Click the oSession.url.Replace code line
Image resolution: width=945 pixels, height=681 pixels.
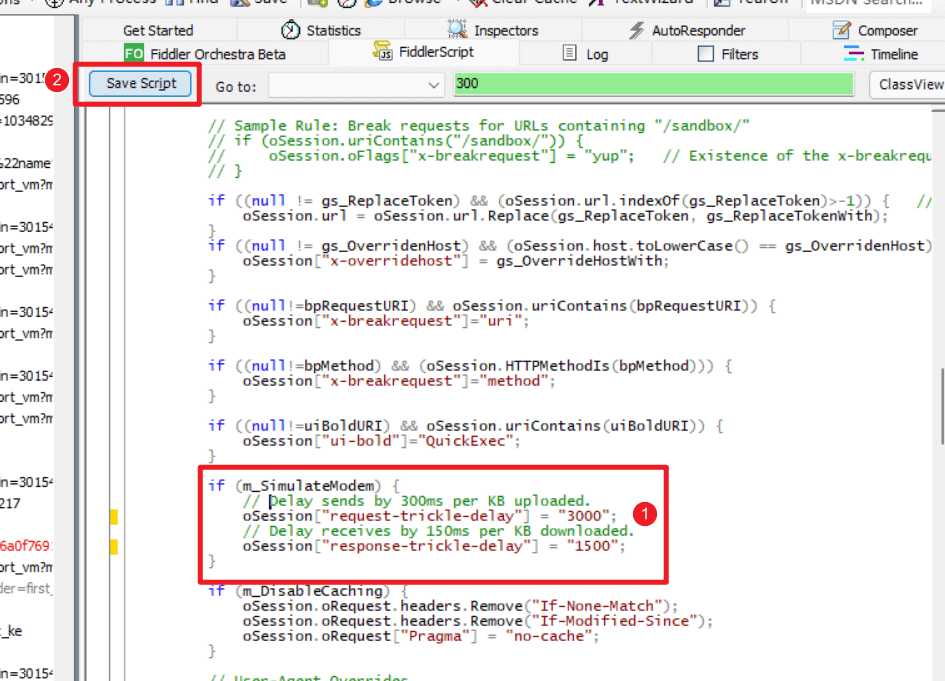(x=565, y=216)
